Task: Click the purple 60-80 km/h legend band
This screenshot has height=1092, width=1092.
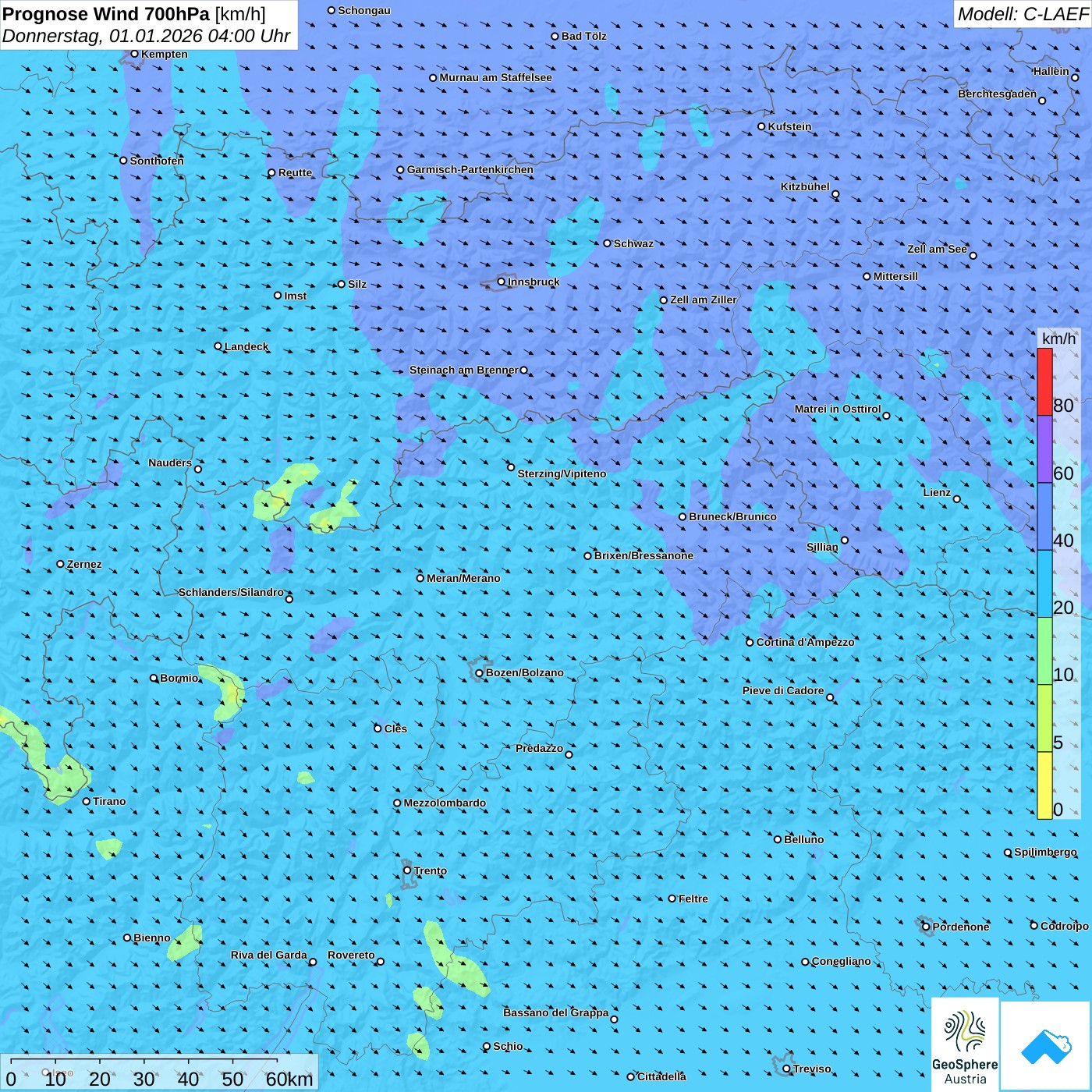Action: (1044, 449)
